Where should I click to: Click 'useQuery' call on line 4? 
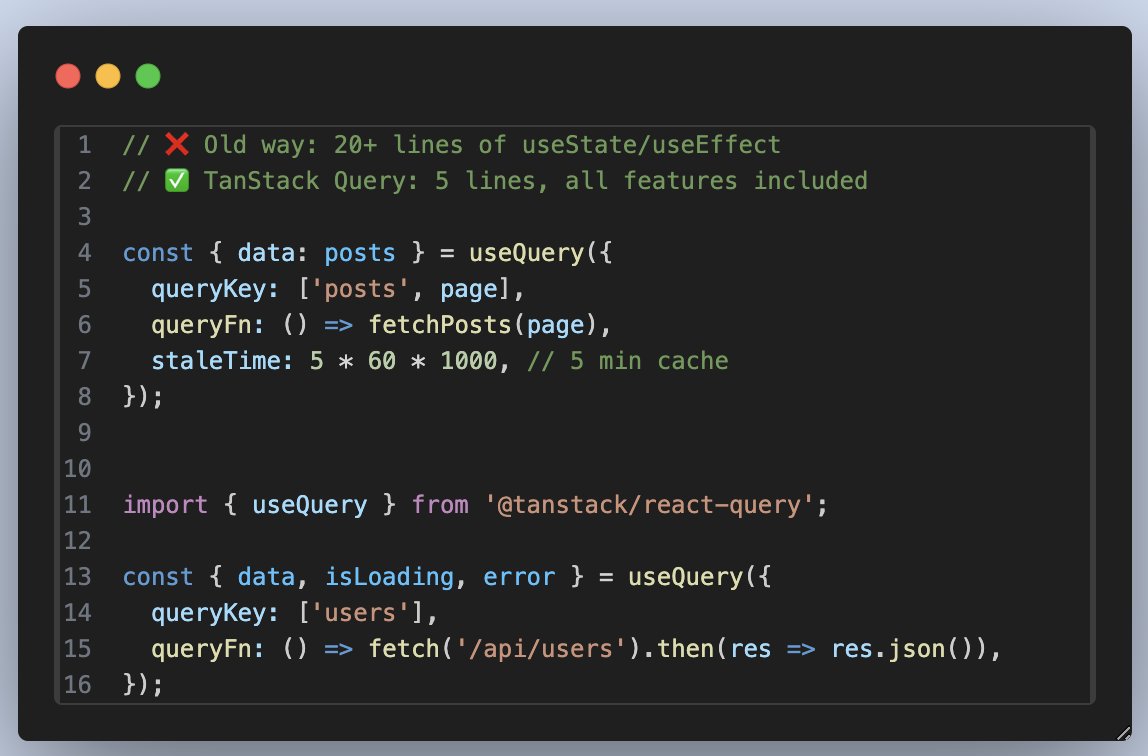(526, 252)
